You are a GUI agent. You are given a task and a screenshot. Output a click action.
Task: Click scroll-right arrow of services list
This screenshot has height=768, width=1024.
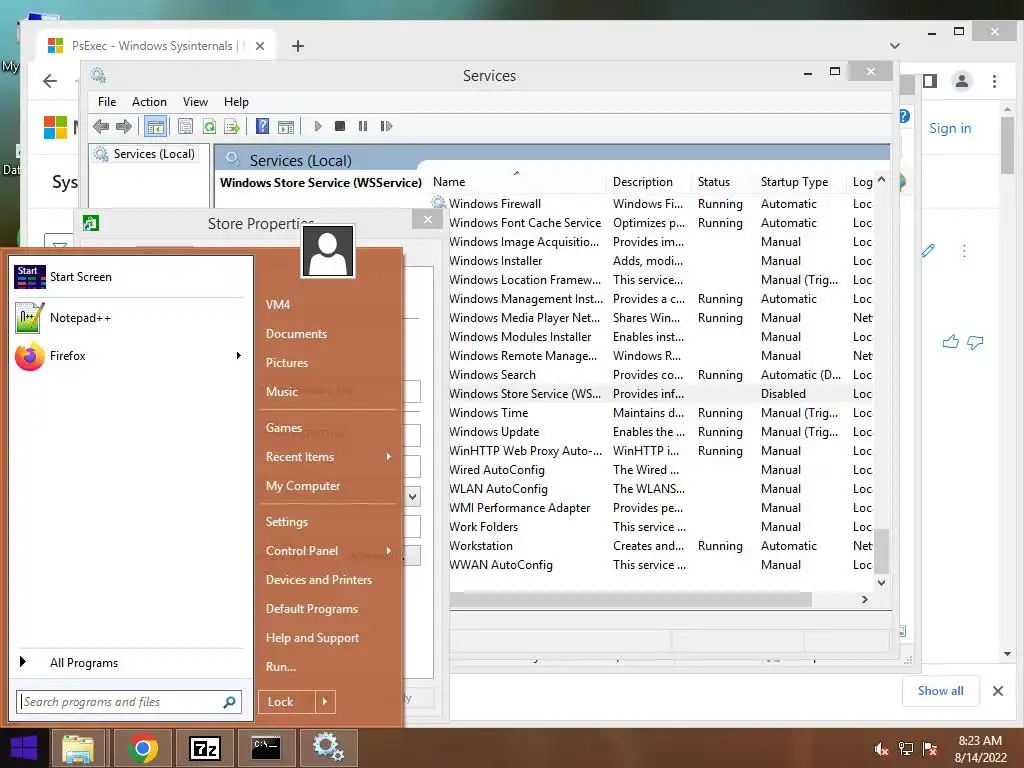(x=865, y=600)
